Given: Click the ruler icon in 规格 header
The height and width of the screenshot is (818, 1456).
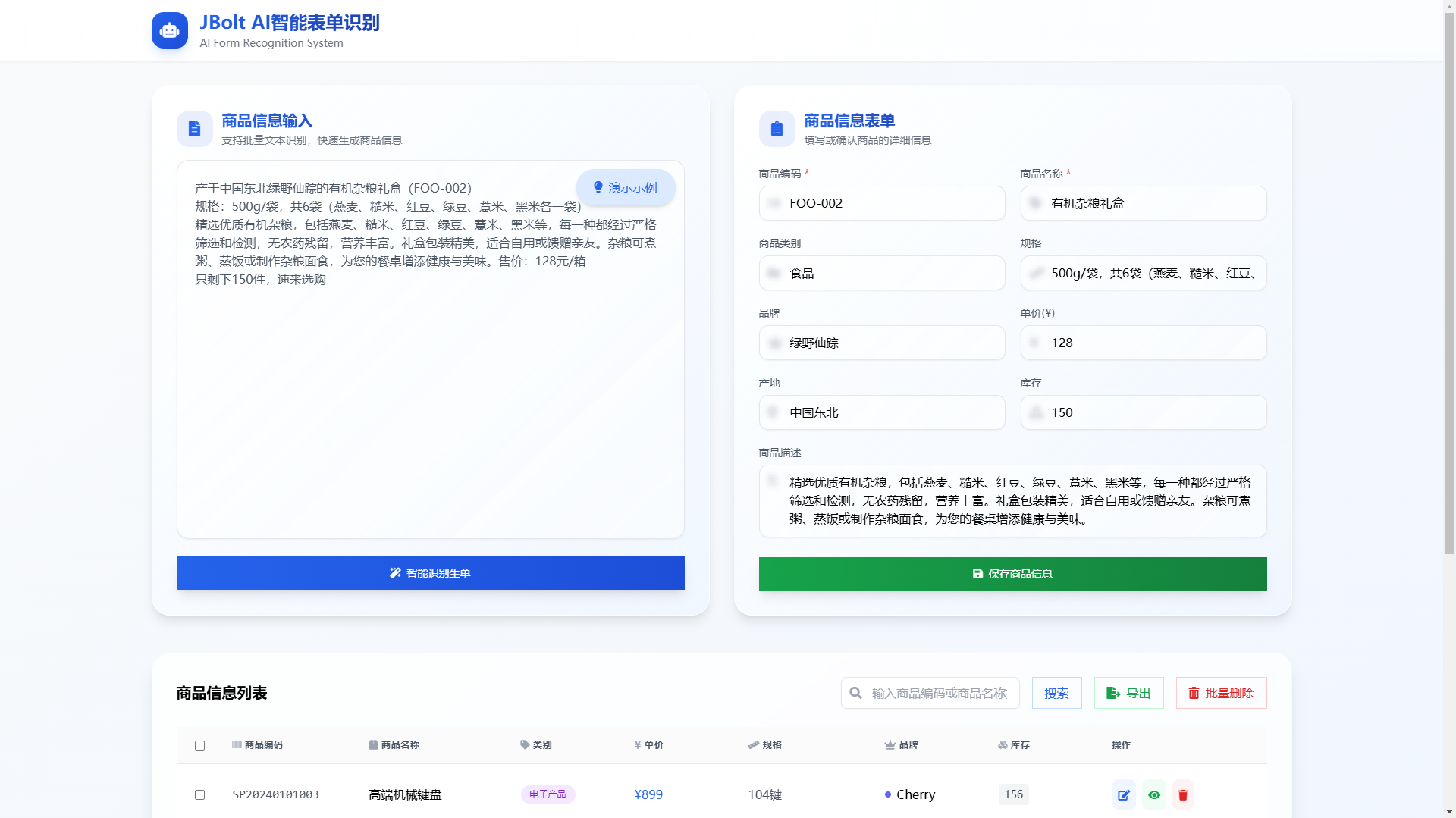Looking at the screenshot, I should click(x=754, y=745).
